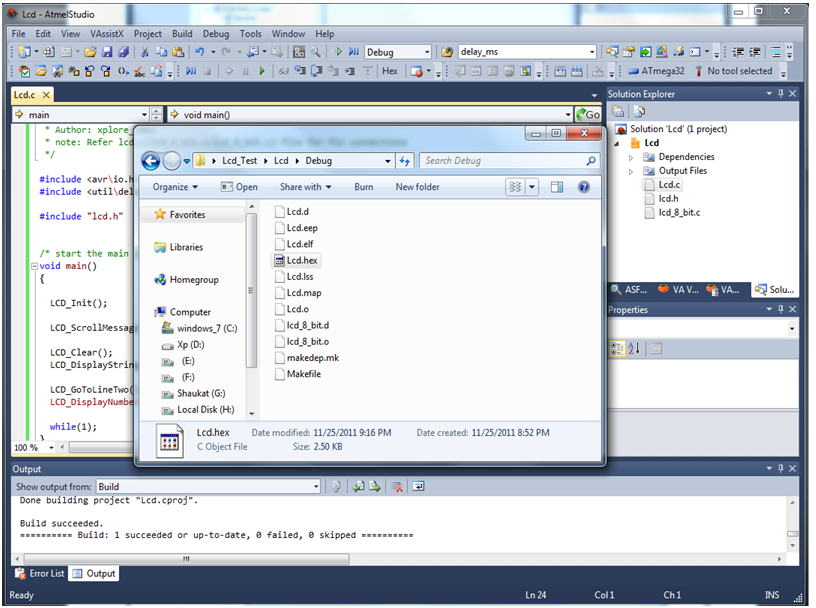This screenshot has height=608, width=816.
Task: Open the VAssistX menu
Action: pos(107,34)
